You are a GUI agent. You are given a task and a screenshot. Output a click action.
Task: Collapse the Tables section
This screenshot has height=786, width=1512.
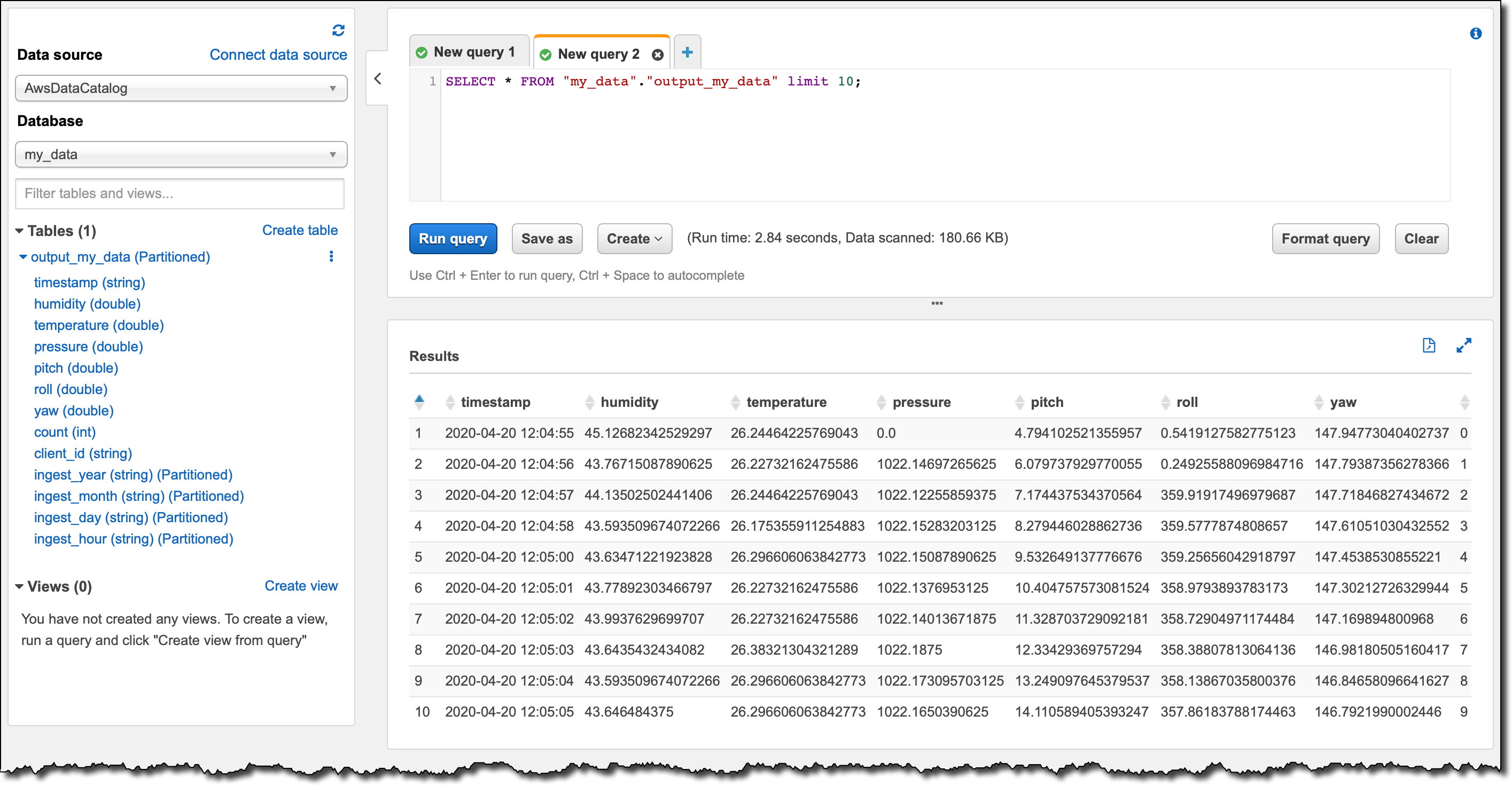click(19, 231)
